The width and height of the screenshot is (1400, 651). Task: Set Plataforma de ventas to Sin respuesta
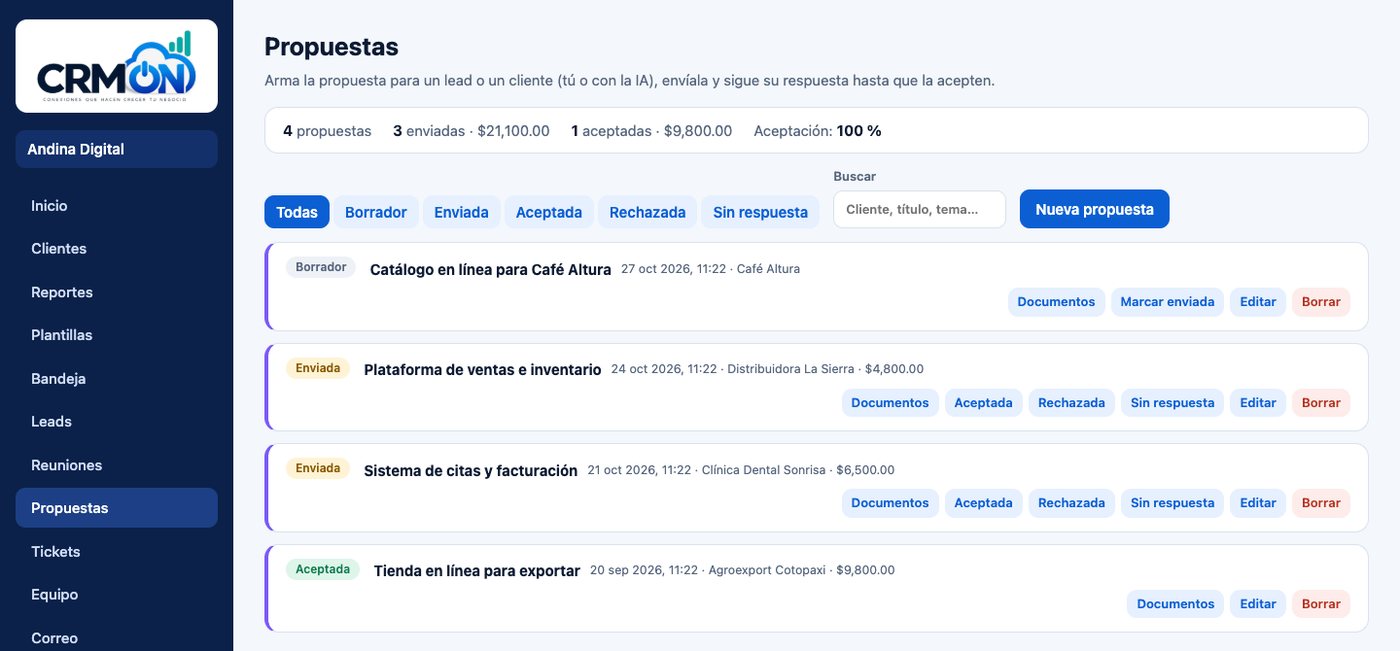[1172, 403]
